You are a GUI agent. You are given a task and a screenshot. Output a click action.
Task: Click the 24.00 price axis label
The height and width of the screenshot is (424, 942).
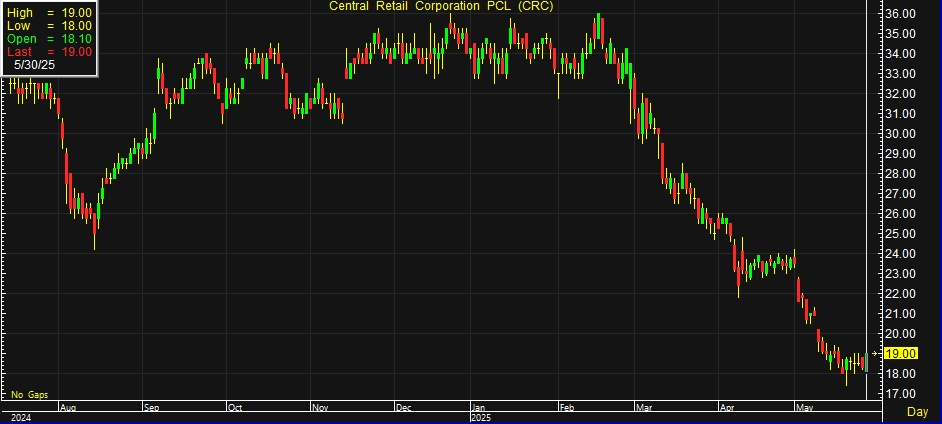point(899,253)
